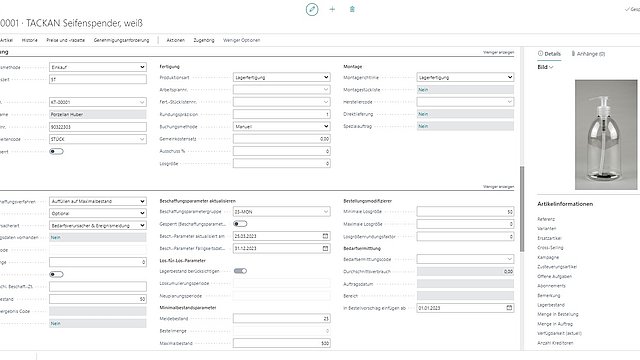Screen dimensions: 640x360
Task: Open the Kampagne link
Action: 548,257
